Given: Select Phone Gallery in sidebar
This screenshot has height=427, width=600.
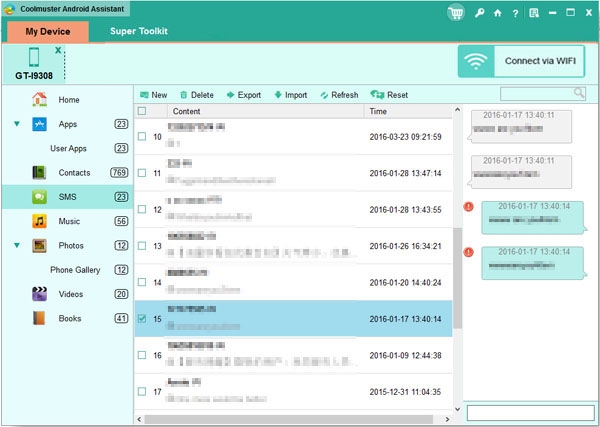Looking at the screenshot, I should [75, 270].
